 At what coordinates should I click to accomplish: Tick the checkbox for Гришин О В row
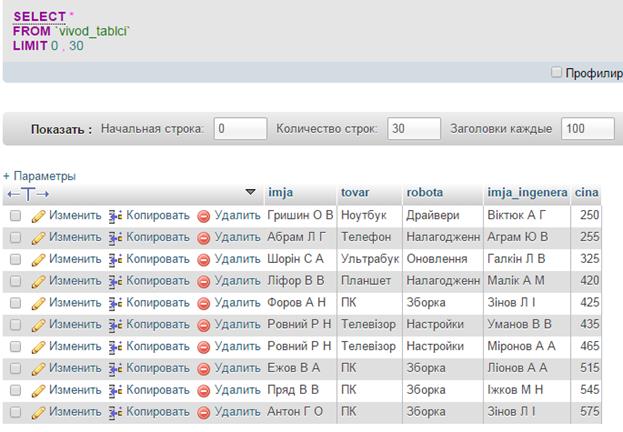[x=15, y=216]
